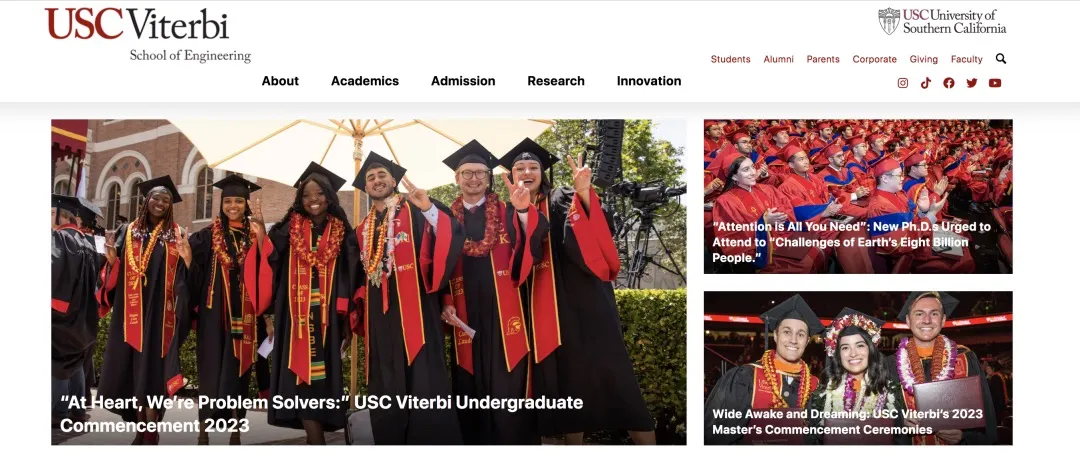Screen dimensions: 1080x459
Task: Visit the Corporate link
Action: click(875, 59)
